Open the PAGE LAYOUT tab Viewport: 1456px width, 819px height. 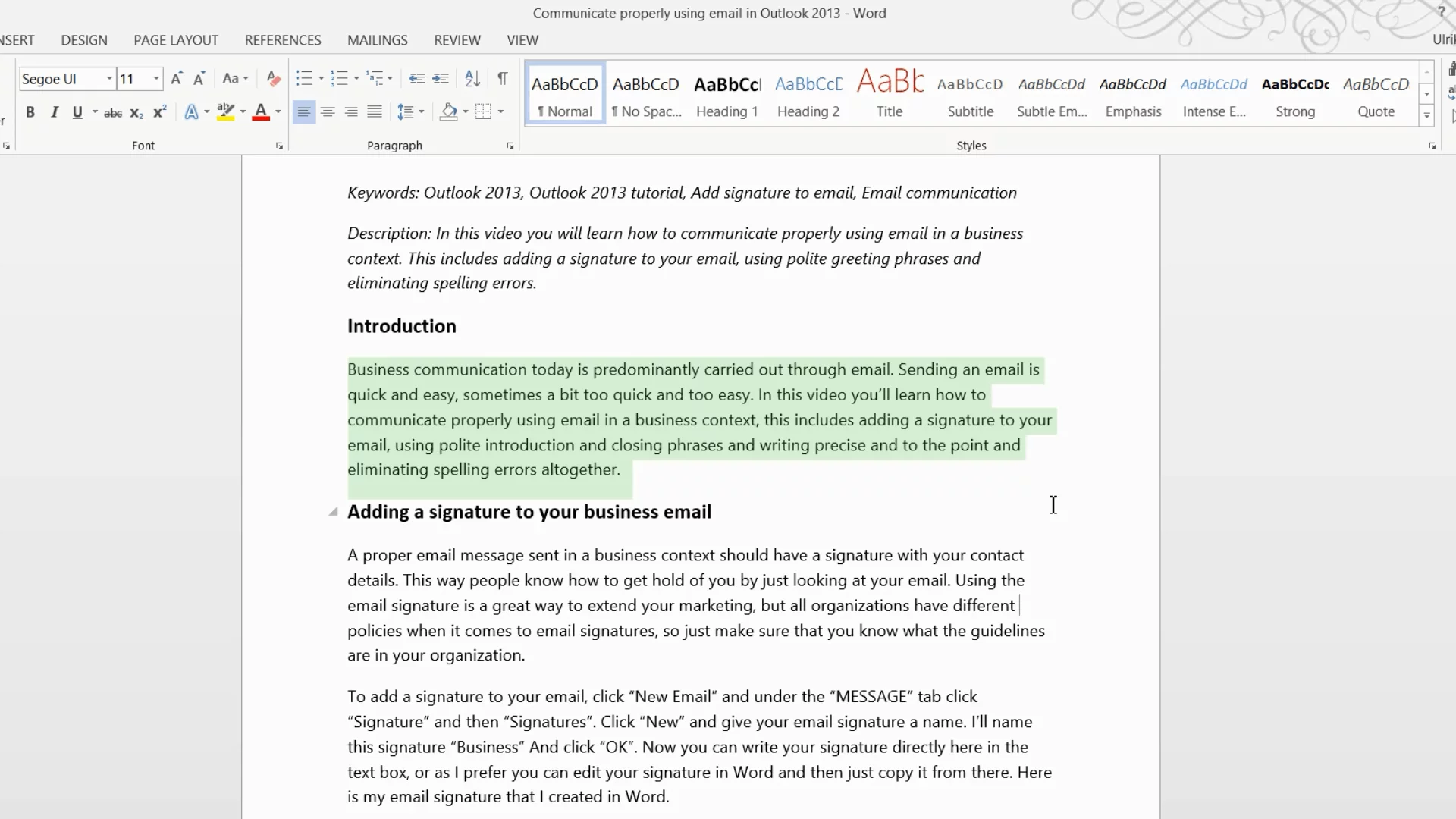pos(176,40)
